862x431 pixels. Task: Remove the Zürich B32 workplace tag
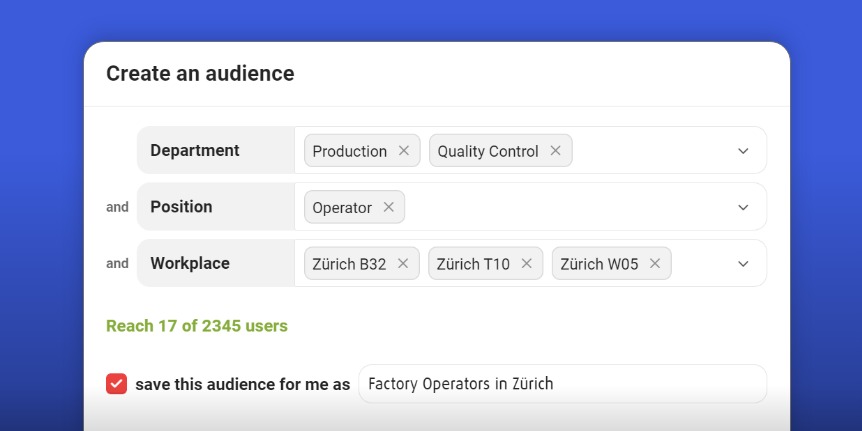click(403, 264)
